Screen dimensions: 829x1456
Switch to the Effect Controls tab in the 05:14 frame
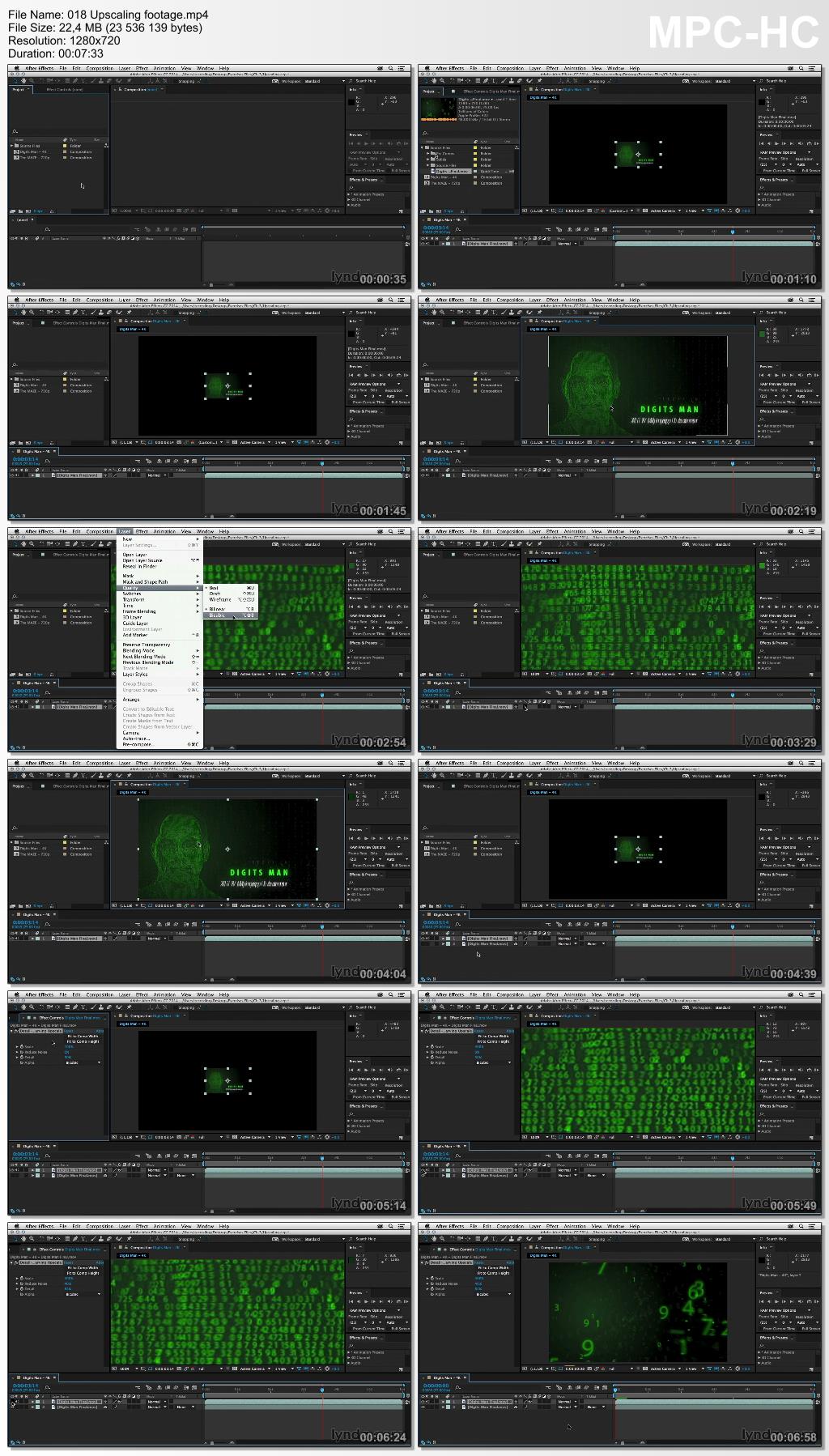(70, 1018)
